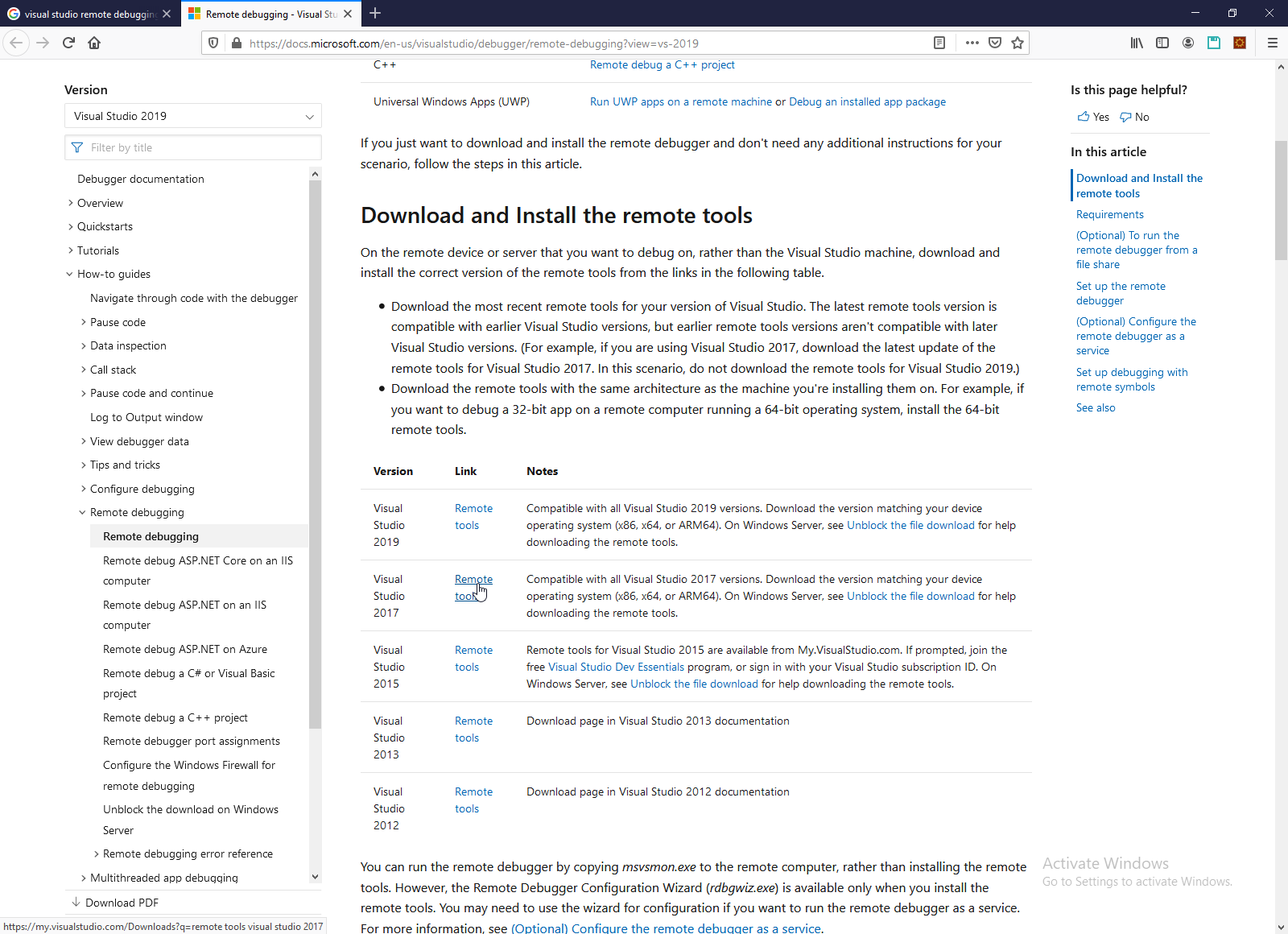Viewport: 1288px width, 934px height.
Task: Rate the page not helpful with No
Action: [x=1134, y=117]
